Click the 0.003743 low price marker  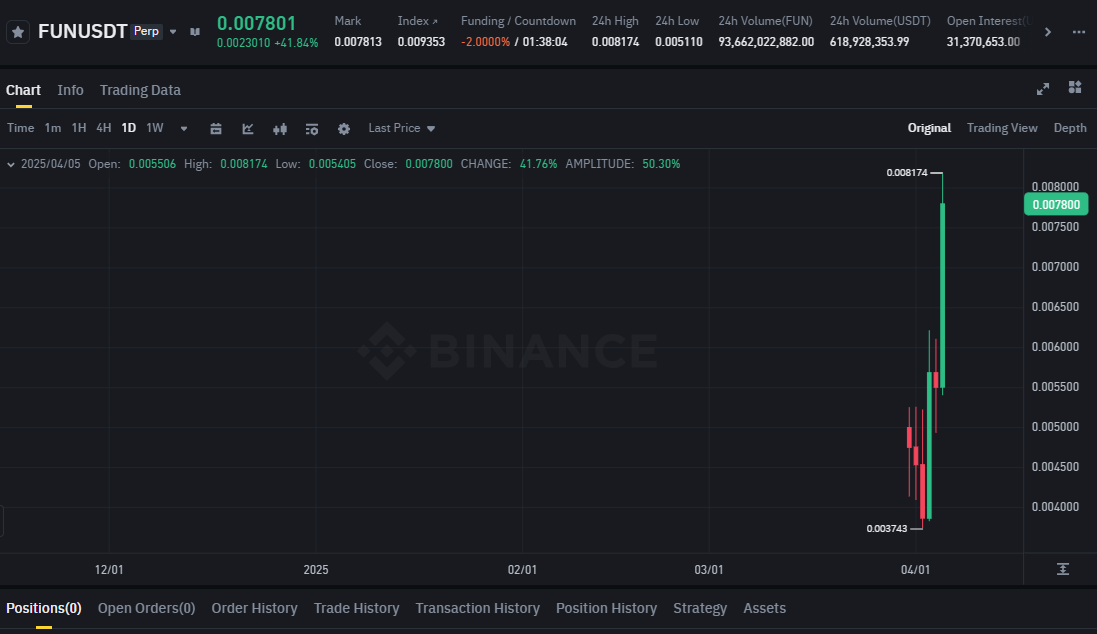886,529
